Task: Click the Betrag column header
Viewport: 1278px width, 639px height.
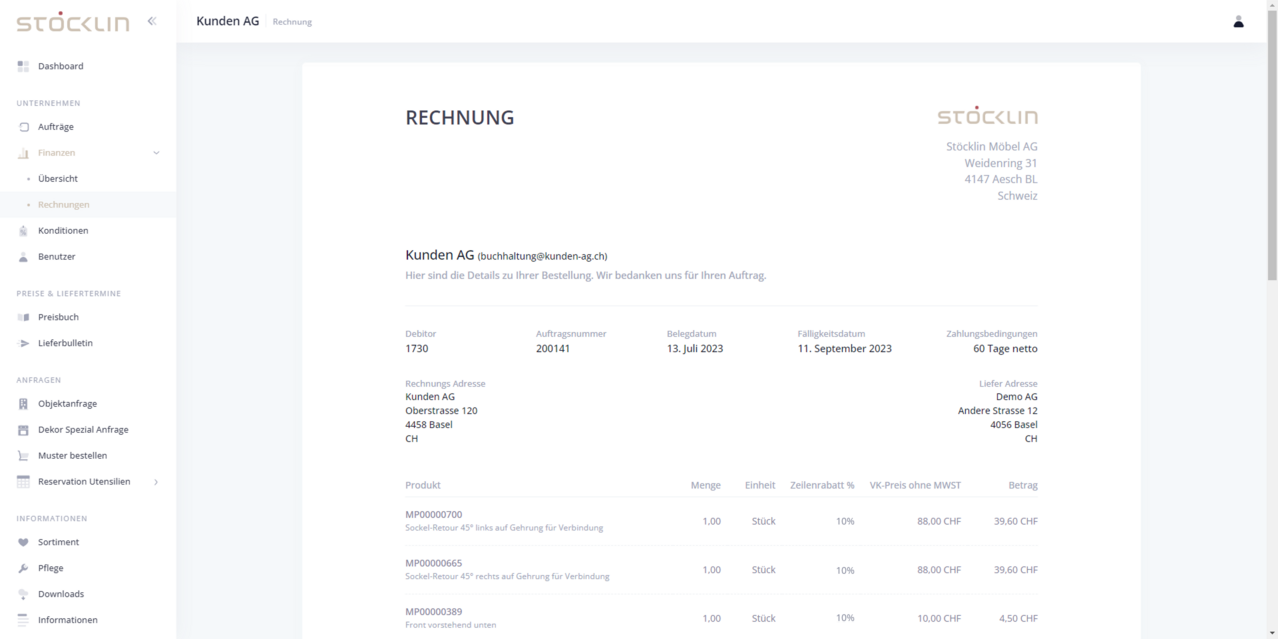Action: tap(1023, 485)
